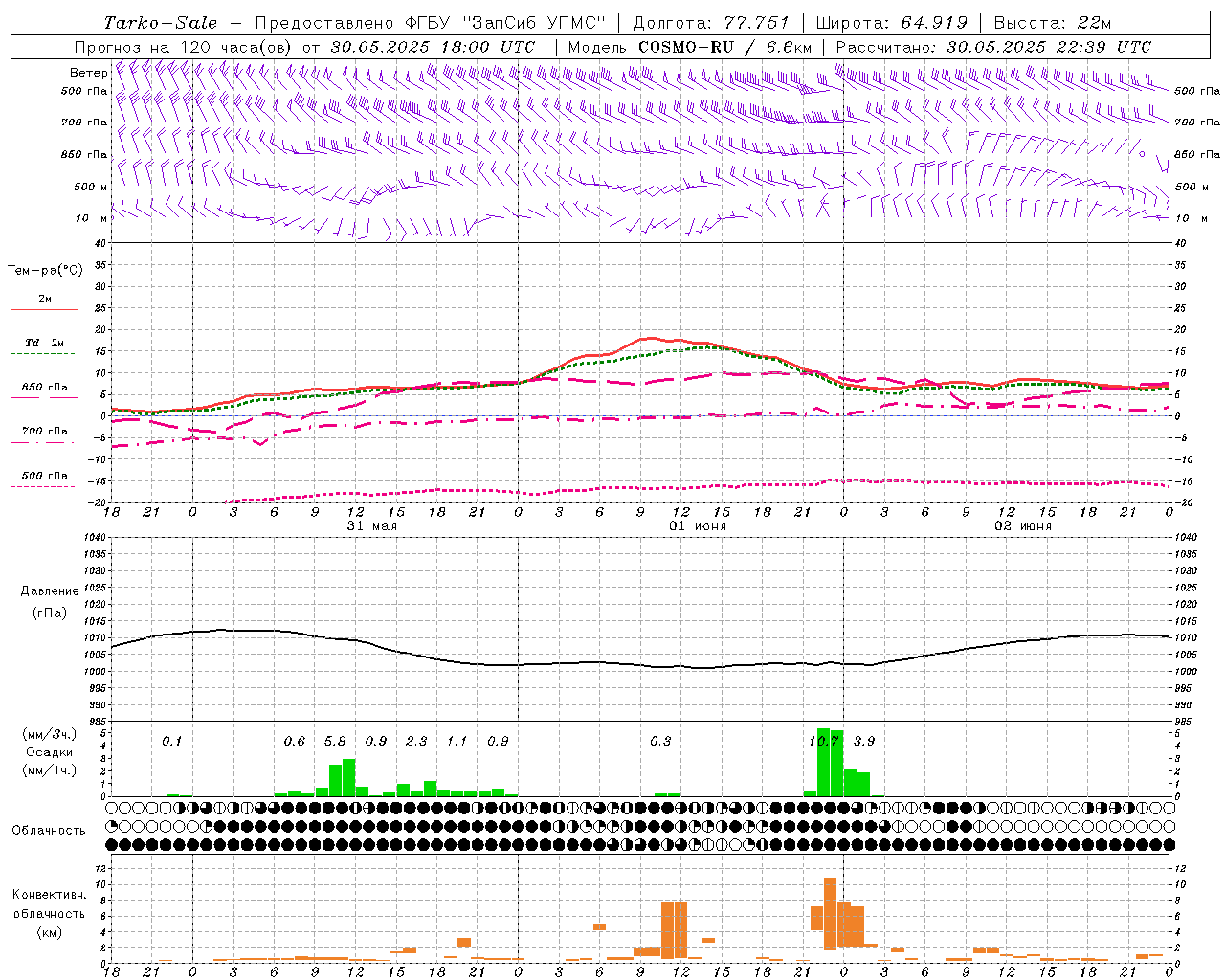Click the "Ветер" wind panel label

(88, 73)
